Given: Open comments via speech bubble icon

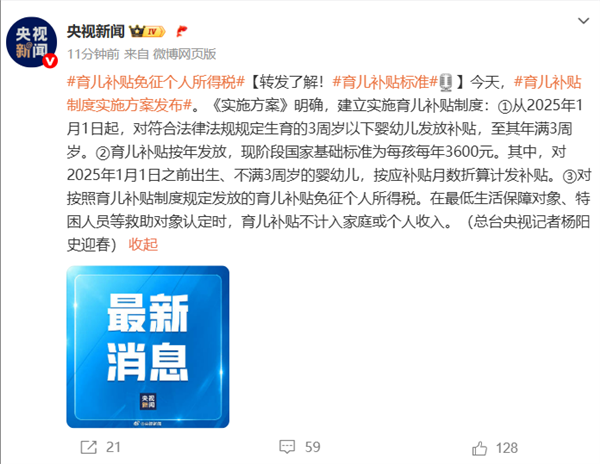Looking at the screenshot, I should tap(287, 447).
